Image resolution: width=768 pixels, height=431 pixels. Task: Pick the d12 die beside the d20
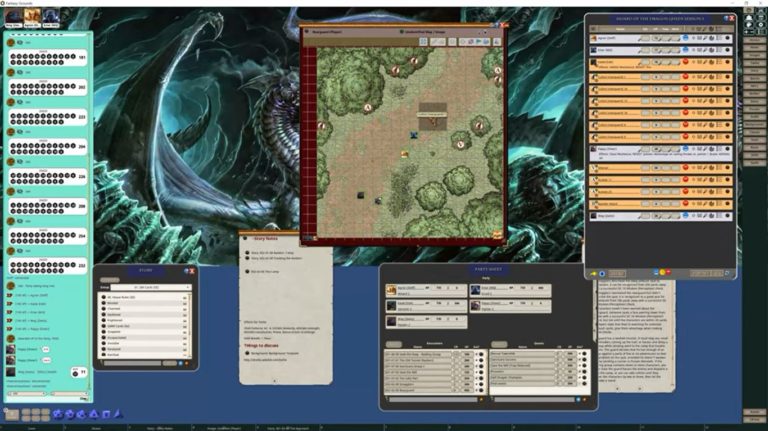pos(70,414)
